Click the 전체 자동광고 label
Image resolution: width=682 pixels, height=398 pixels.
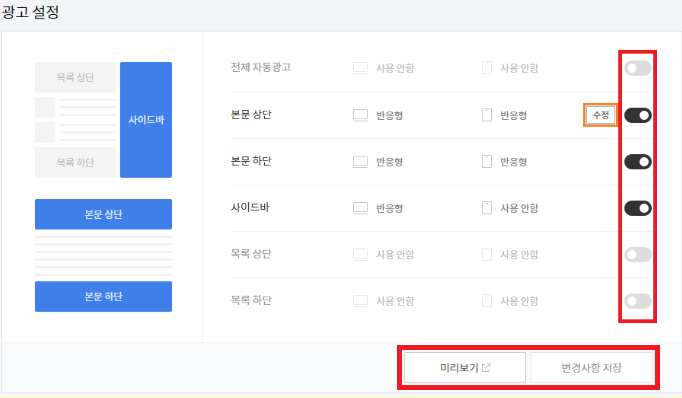pyautogui.click(x=261, y=67)
